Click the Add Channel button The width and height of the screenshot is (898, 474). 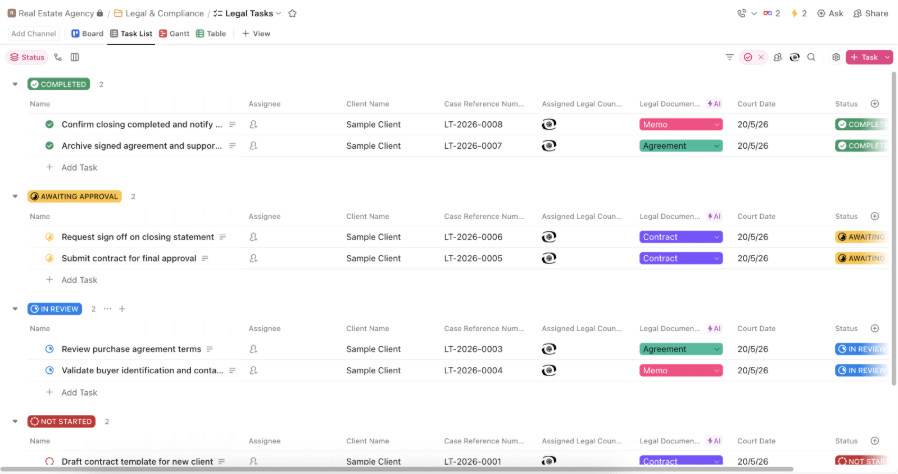click(34, 34)
